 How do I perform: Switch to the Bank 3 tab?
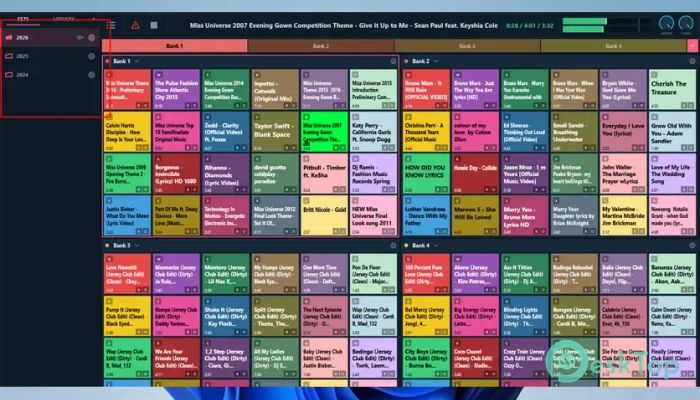point(467,46)
